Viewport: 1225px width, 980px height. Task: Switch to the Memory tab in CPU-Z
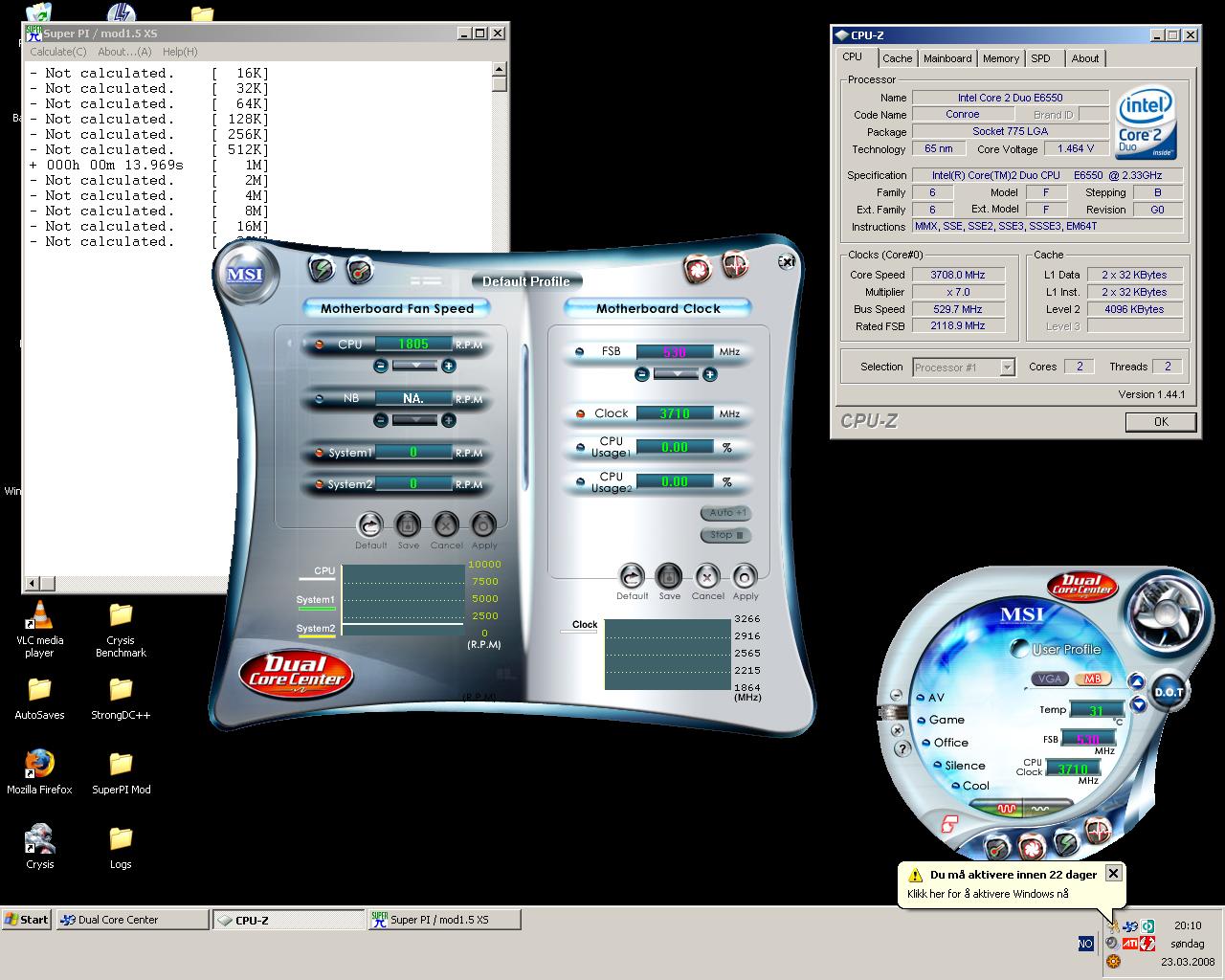[1001, 58]
